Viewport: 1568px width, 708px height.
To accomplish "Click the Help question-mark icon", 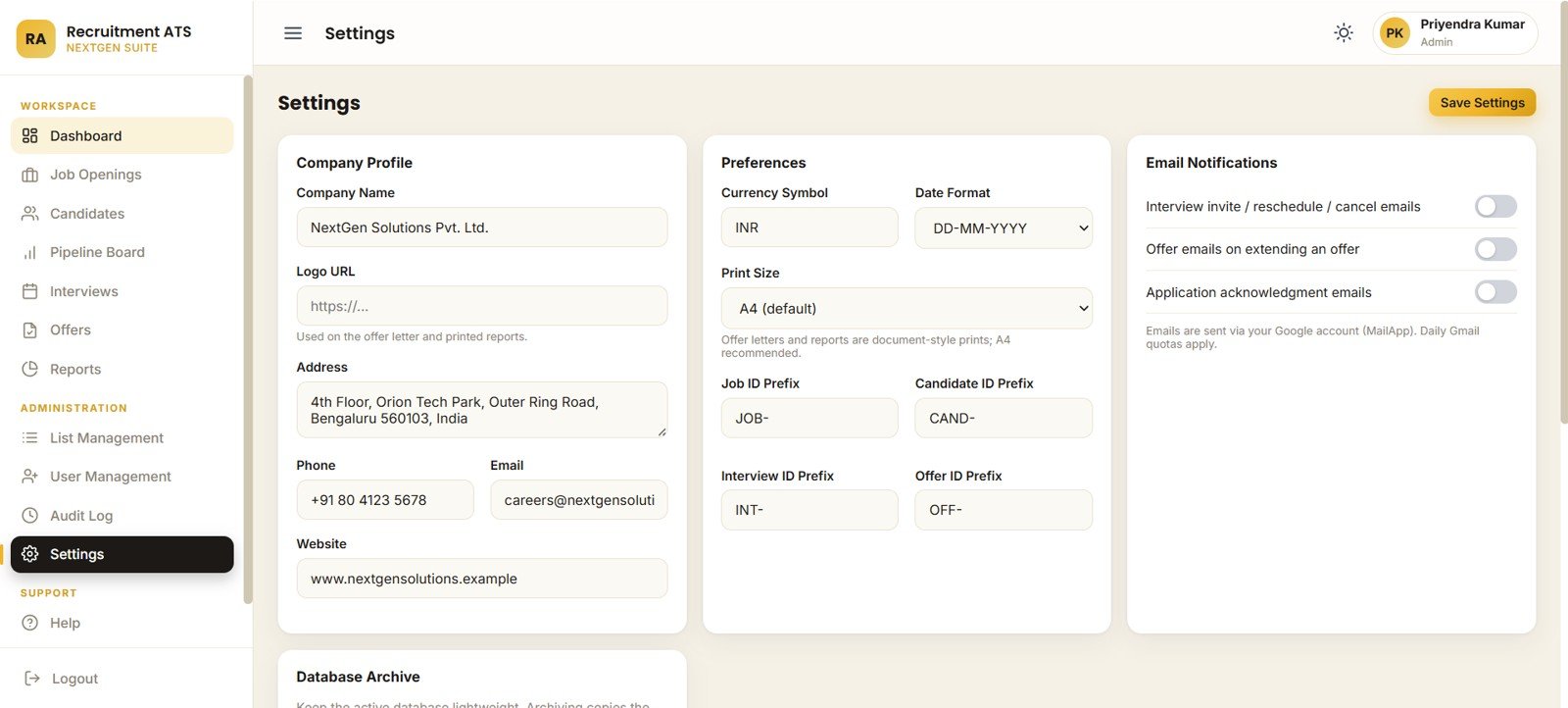I will click(30, 623).
